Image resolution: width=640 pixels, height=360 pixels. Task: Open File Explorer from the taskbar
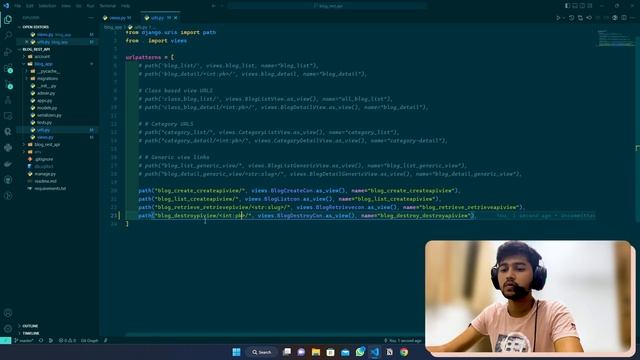pos(316,352)
